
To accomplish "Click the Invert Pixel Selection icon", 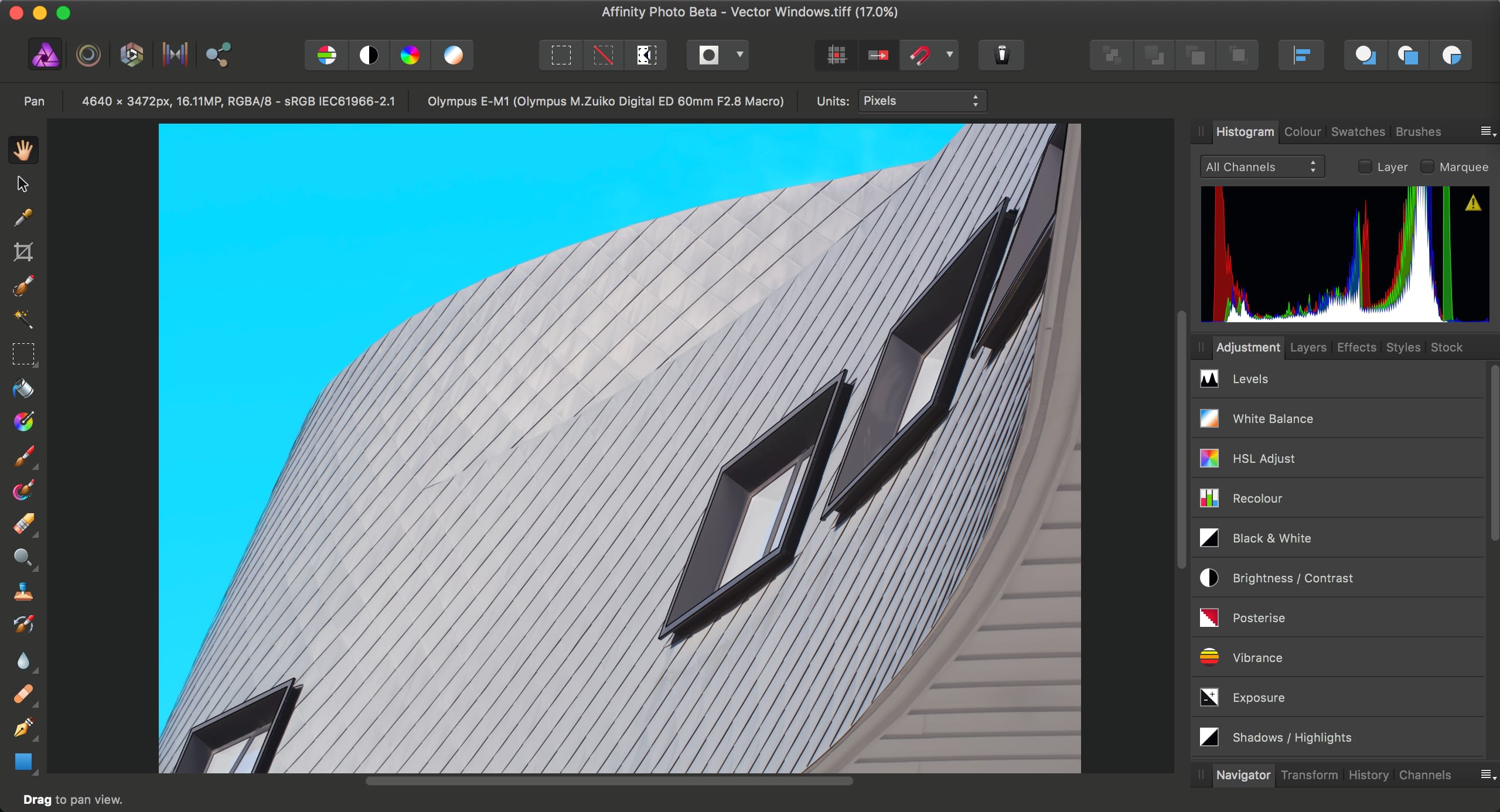I will (646, 55).
